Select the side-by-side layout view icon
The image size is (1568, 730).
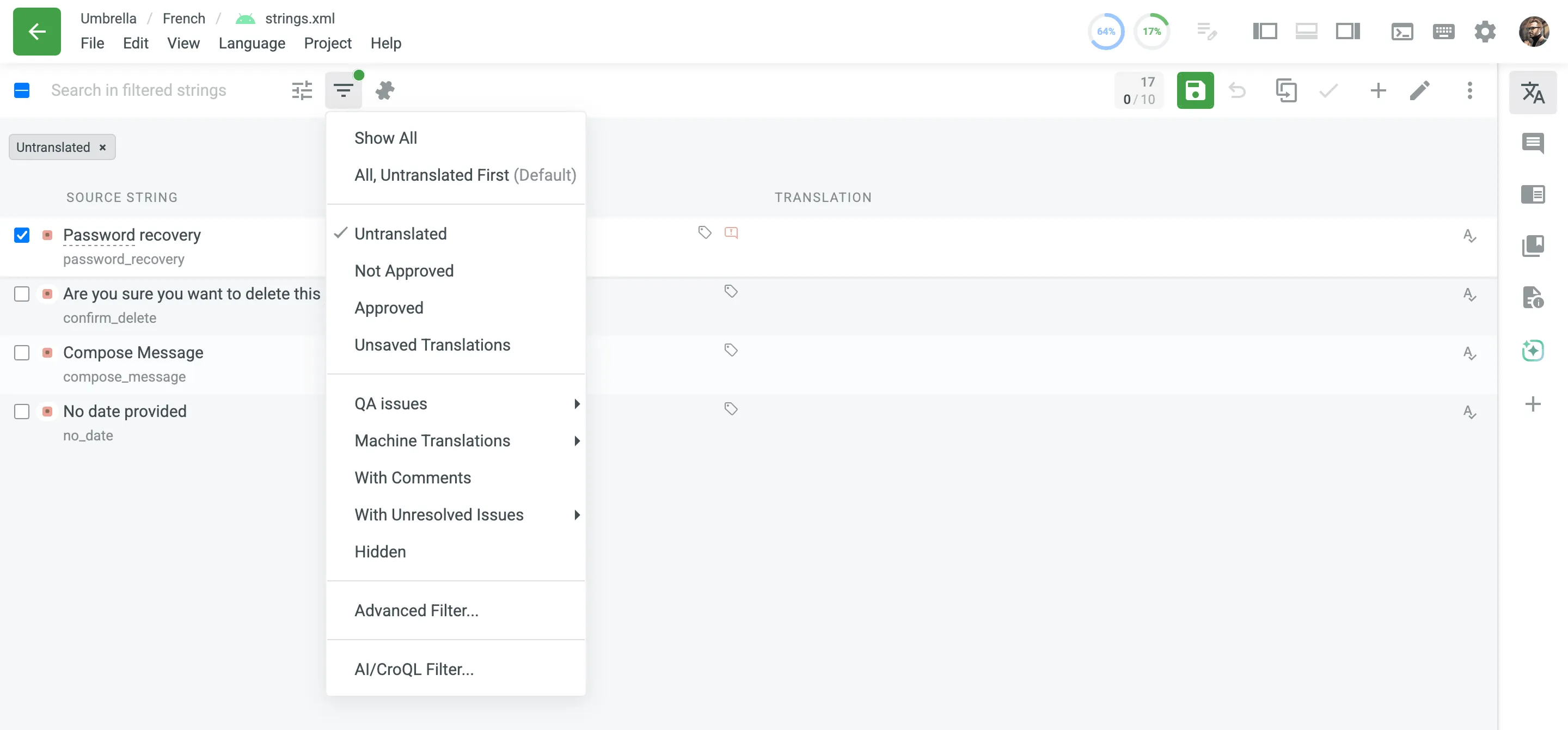tap(1265, 31)
